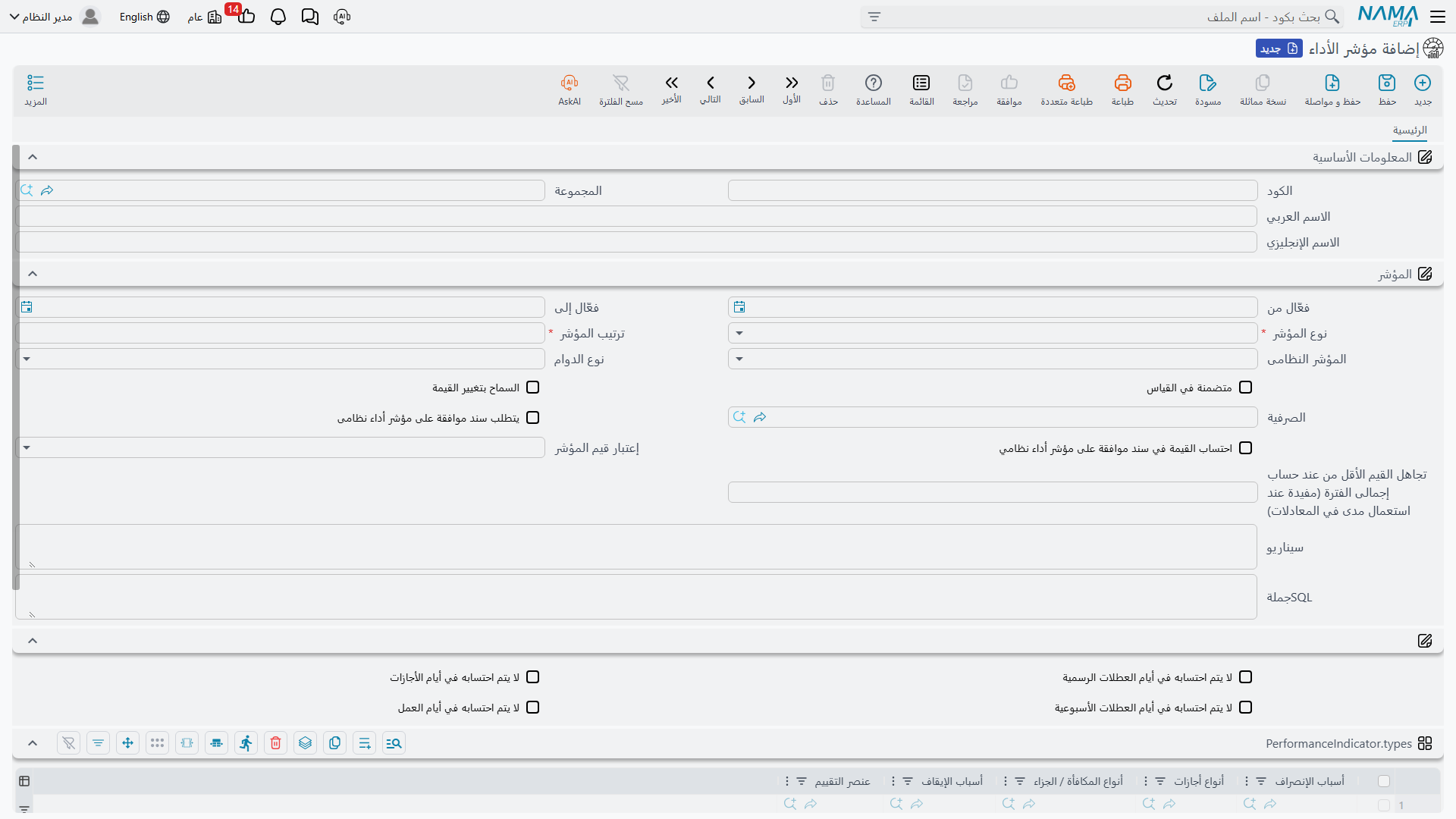Check احتساب القيمة في سند موافقة checkbox
This screenshot has width=1456, height=819.
(1245, 448)
